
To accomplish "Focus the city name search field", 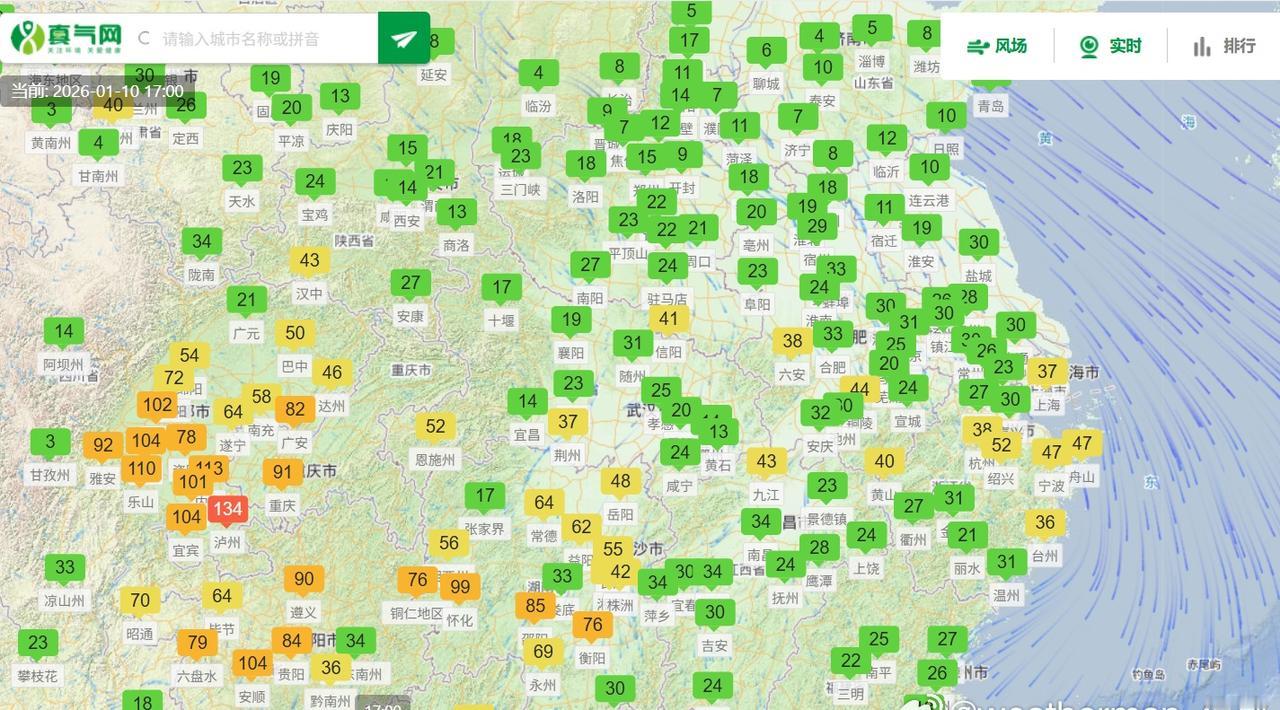I will click(241, 39).
